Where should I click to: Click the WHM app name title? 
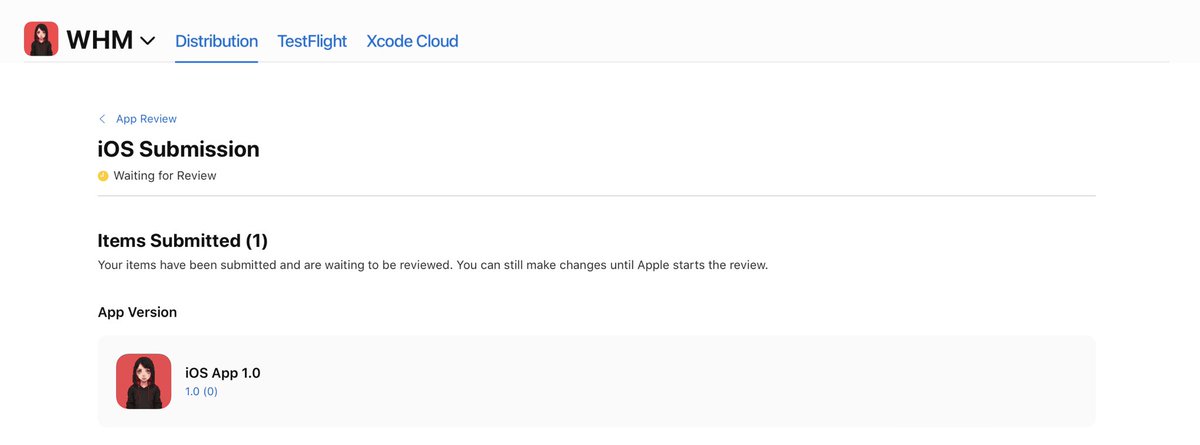coord(99,40)
